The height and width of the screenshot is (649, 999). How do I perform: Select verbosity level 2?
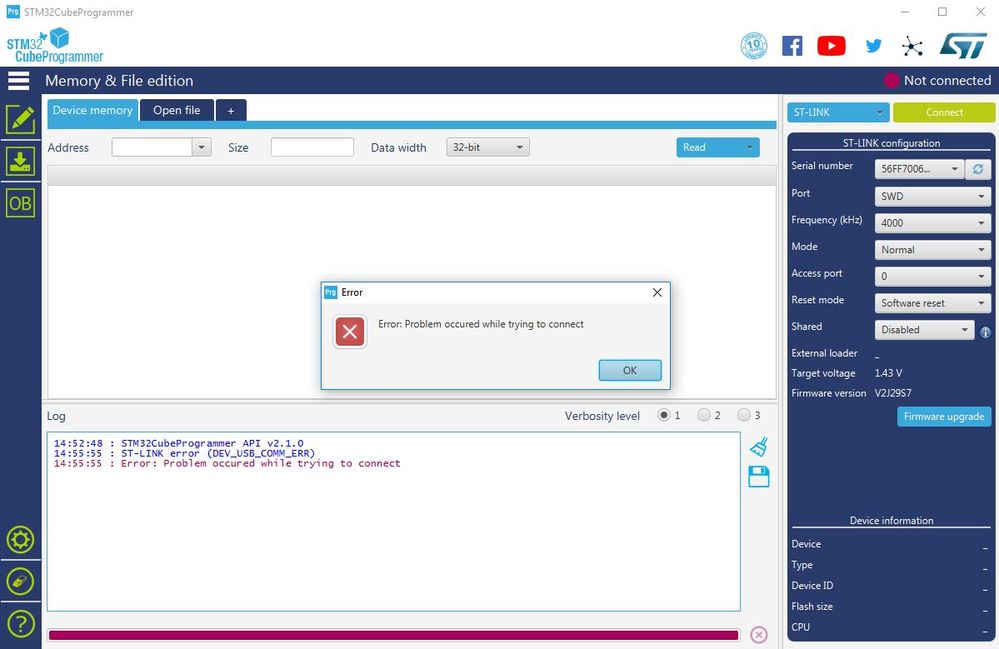pyautogui.click(x=704, y=415)
